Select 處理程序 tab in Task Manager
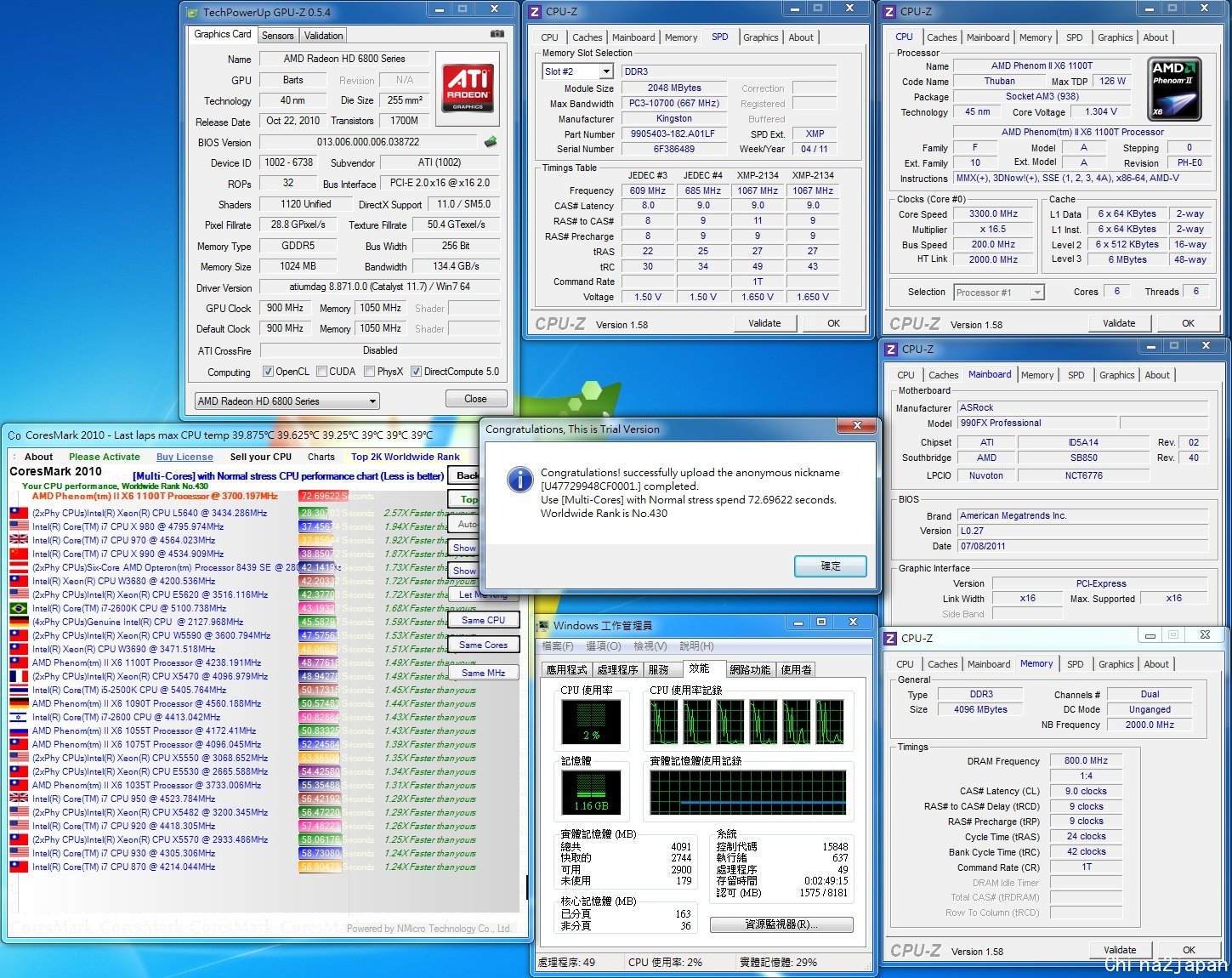Image resolution: width=1232 pixels, height=978 pixels. pyautogui.click(x=617, y=670)
